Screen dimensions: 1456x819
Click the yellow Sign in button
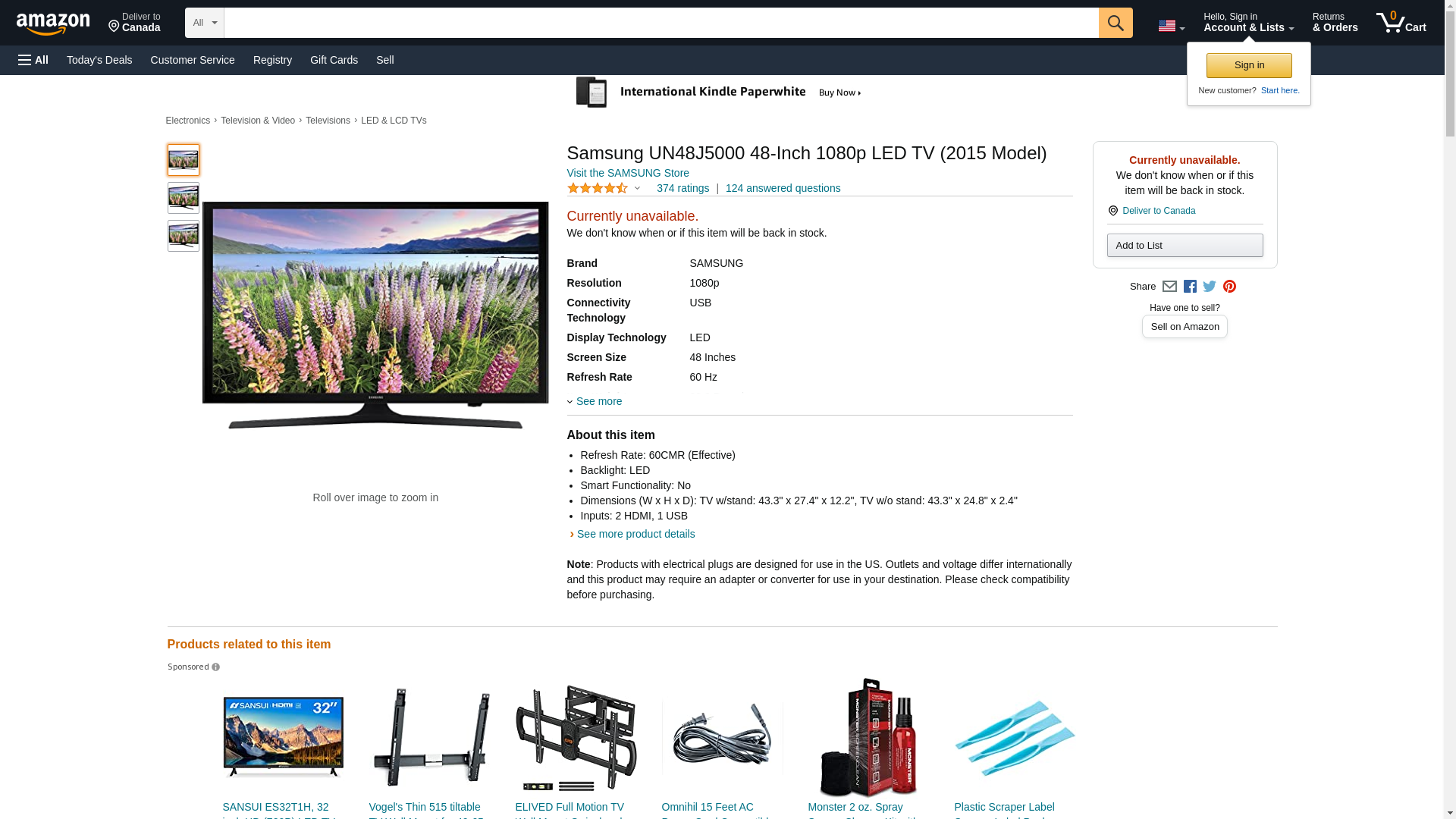coord(1249,65)
